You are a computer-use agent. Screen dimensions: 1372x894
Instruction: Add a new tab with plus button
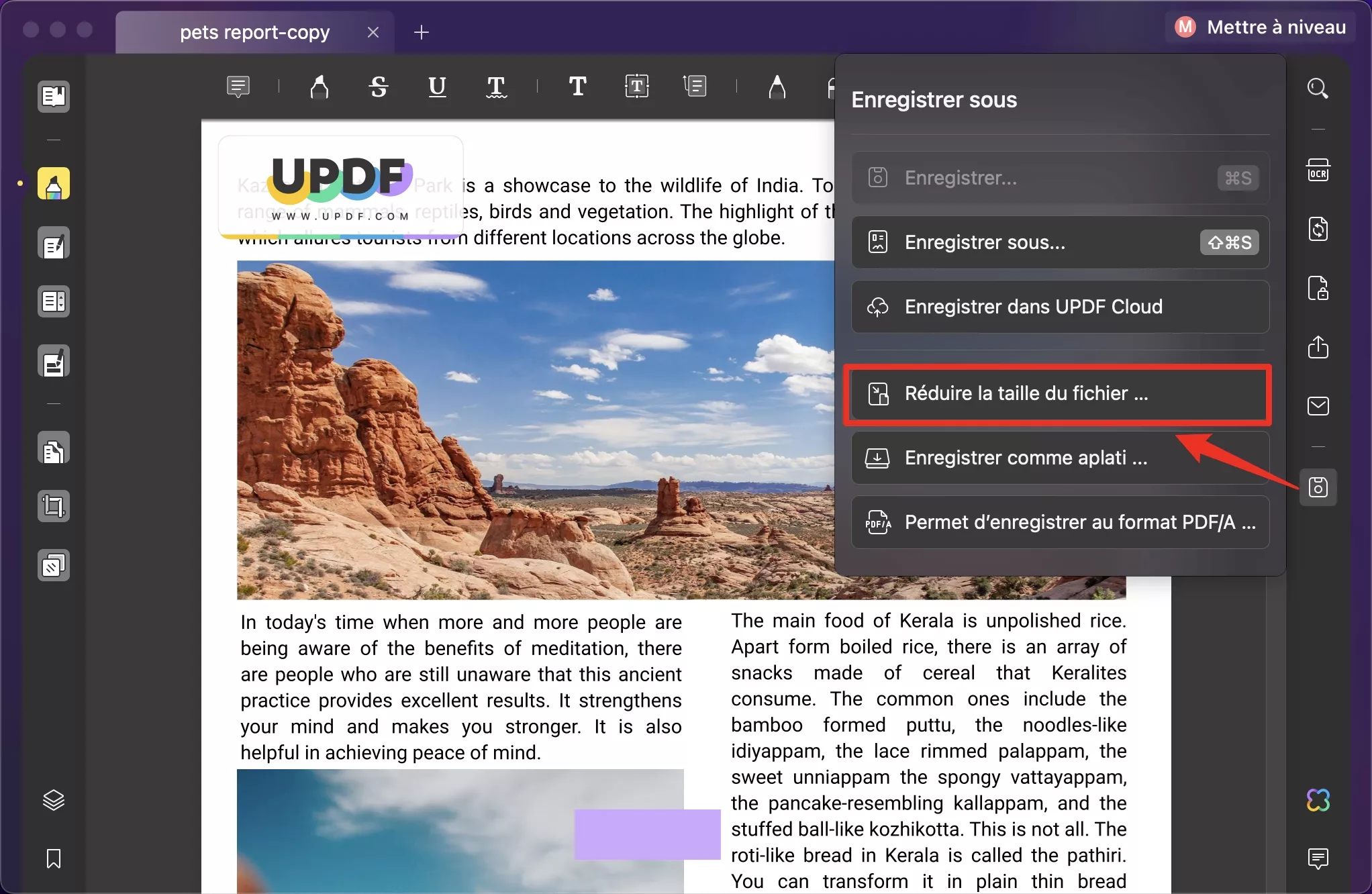coord(421,32)
